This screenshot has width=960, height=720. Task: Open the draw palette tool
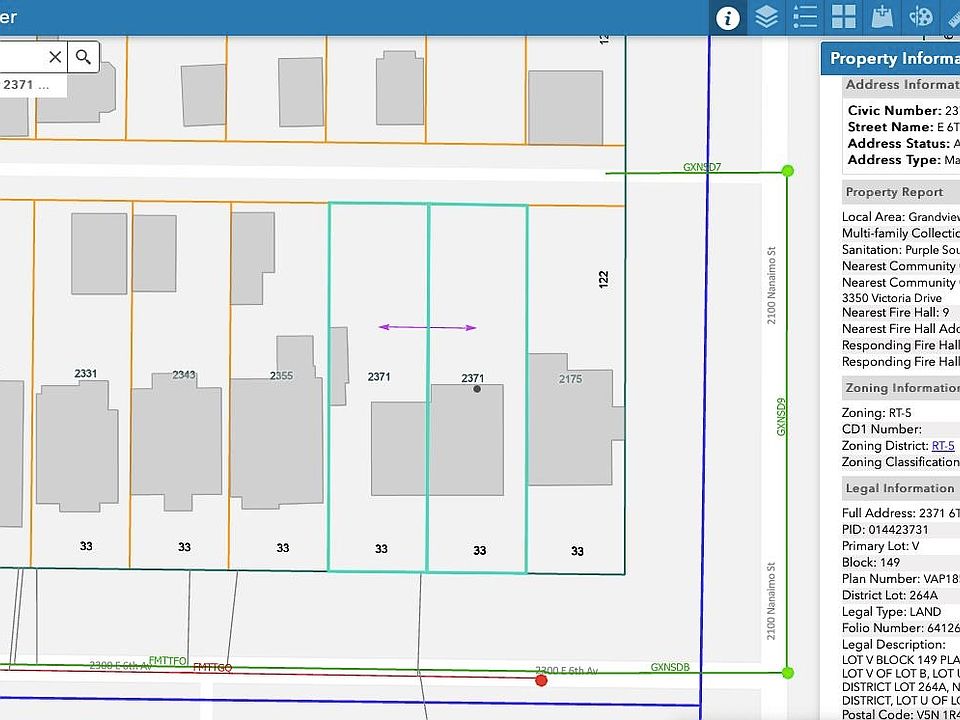click(x=920, y=18)
